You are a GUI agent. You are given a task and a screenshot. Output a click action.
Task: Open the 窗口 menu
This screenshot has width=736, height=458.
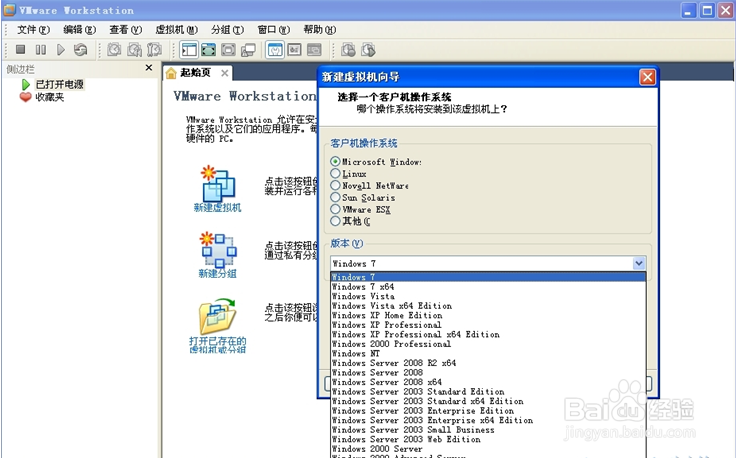pos(274,30)
